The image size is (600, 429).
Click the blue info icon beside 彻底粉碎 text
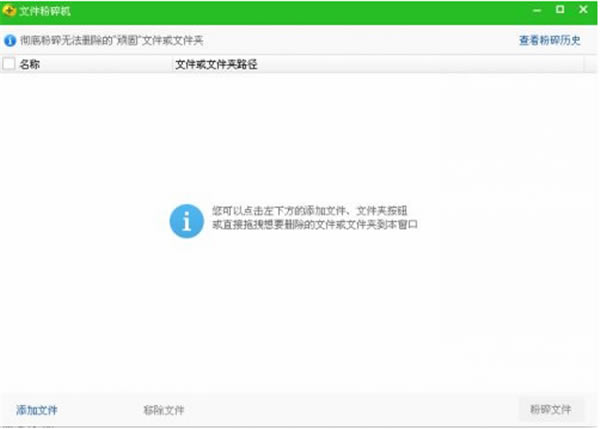click(10, 40)
